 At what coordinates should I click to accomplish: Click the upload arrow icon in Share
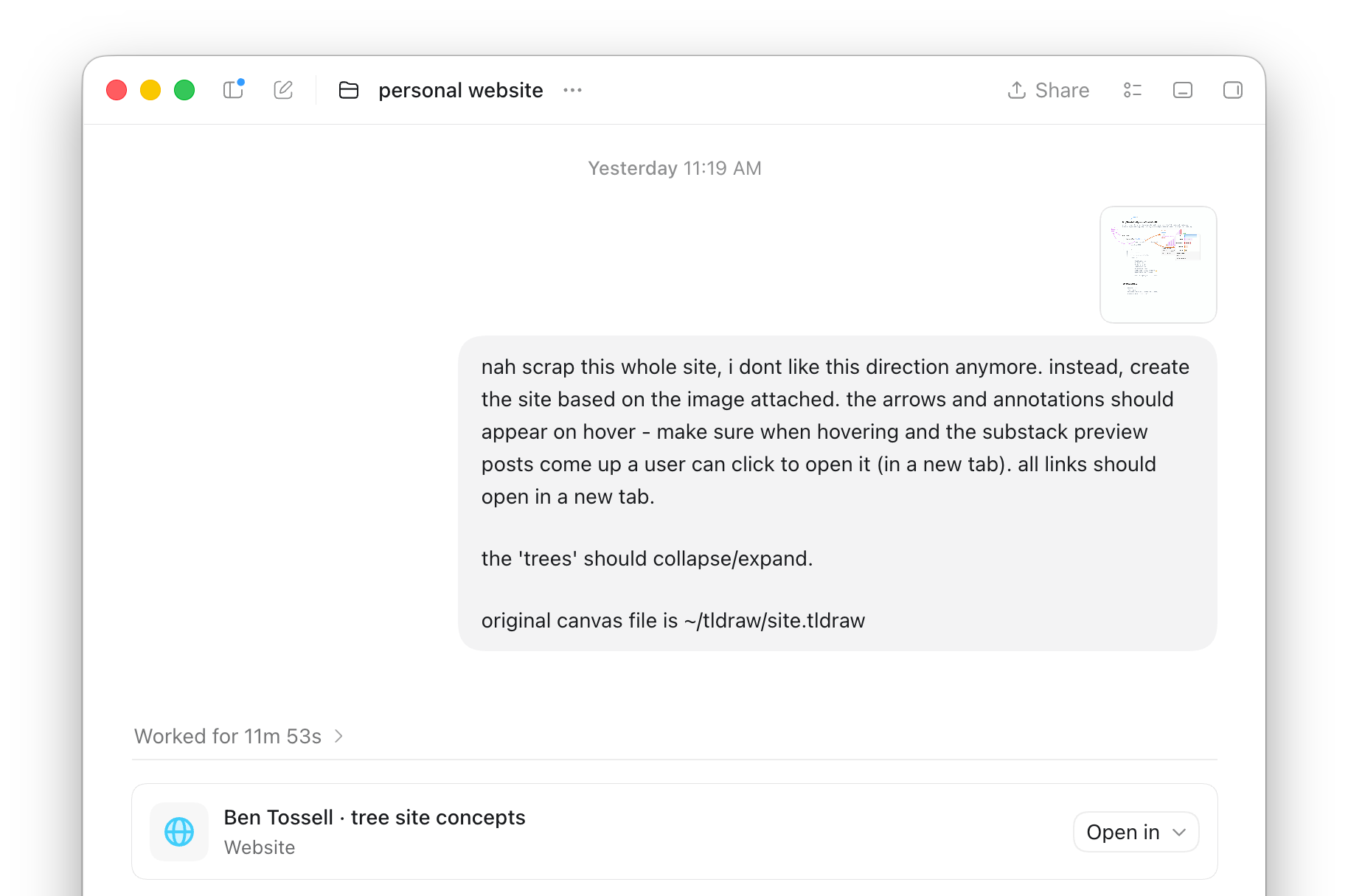[1017, 90]
